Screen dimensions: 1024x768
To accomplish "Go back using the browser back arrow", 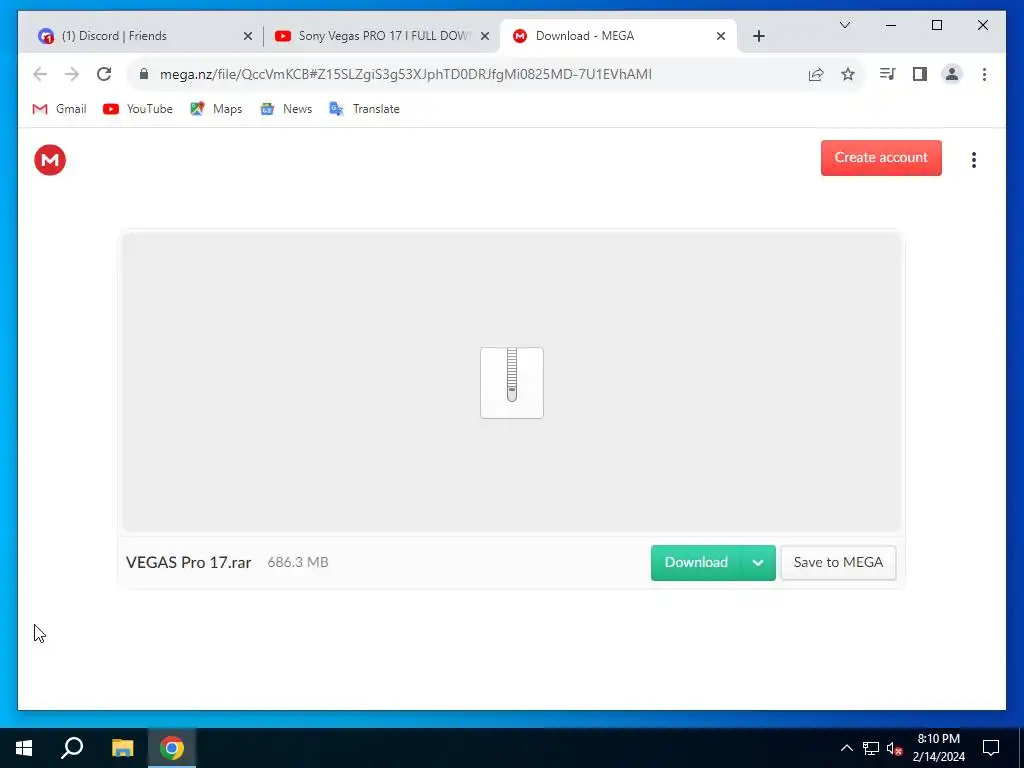I will tap(40, 74).
